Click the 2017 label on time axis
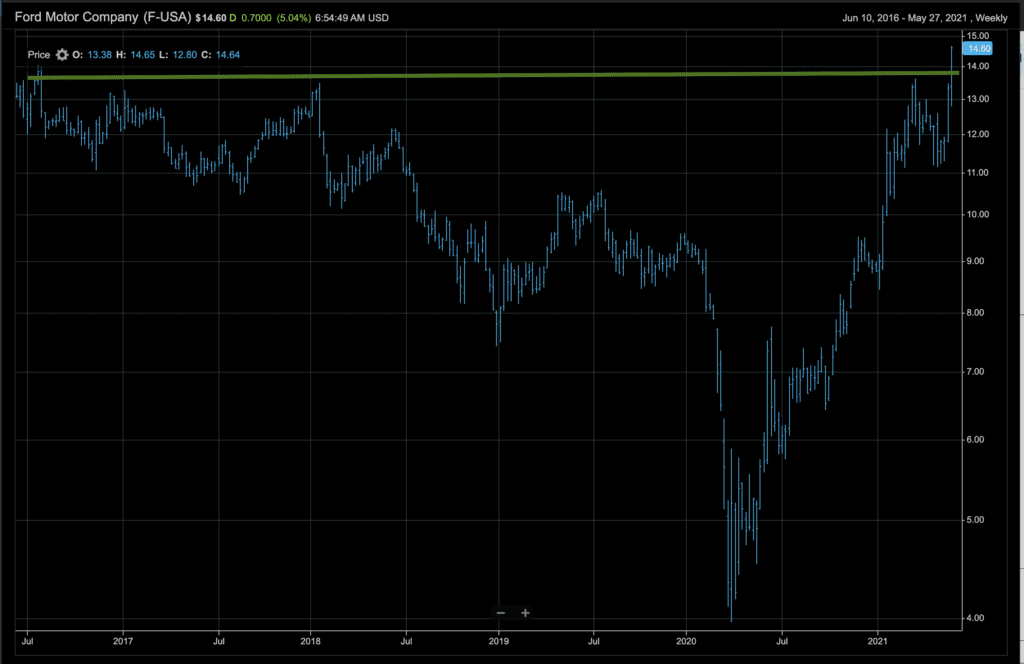Image resolution: width=1024 pixels, height=664 pixels. pyautogui.click(x=123, y=638)
